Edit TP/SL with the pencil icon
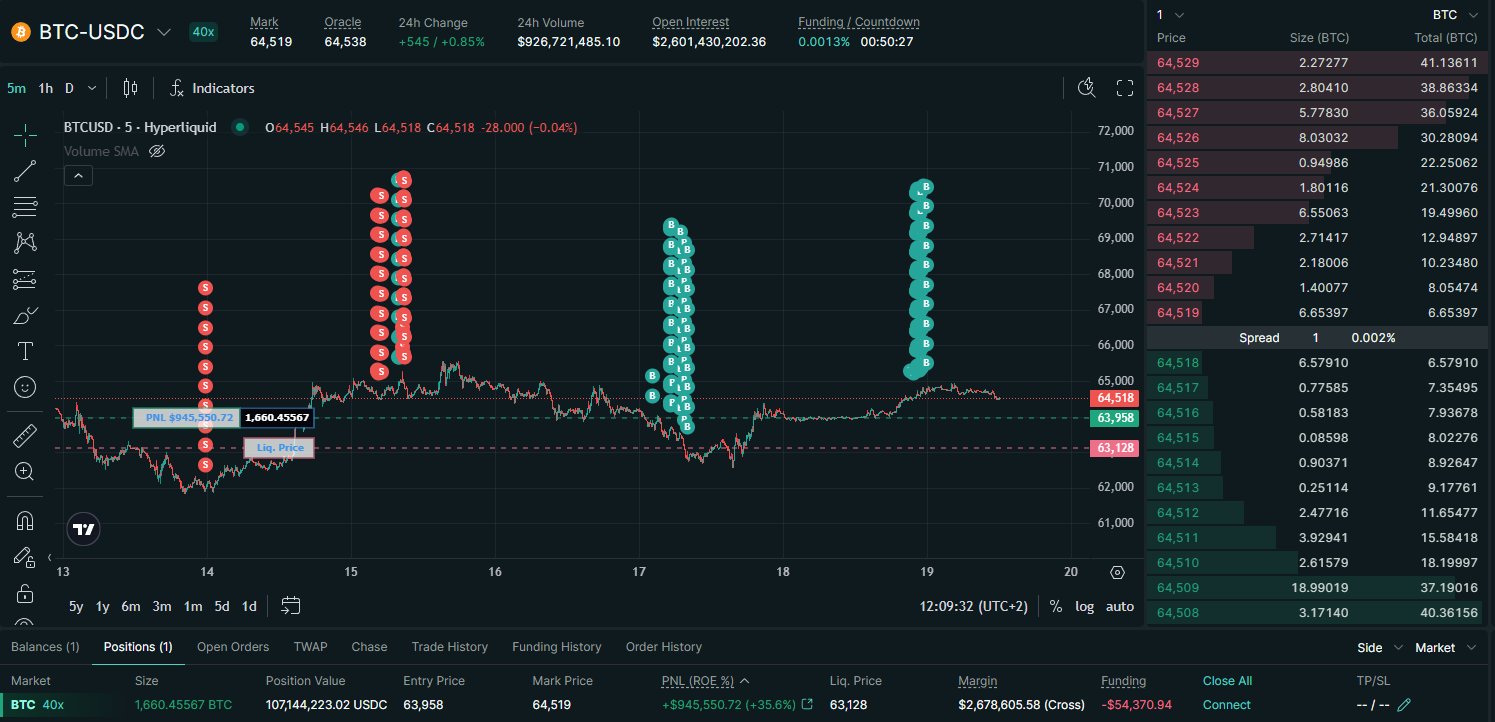Image resolution: width=1495 pixels, height=722 pixels. [1404, 705]
